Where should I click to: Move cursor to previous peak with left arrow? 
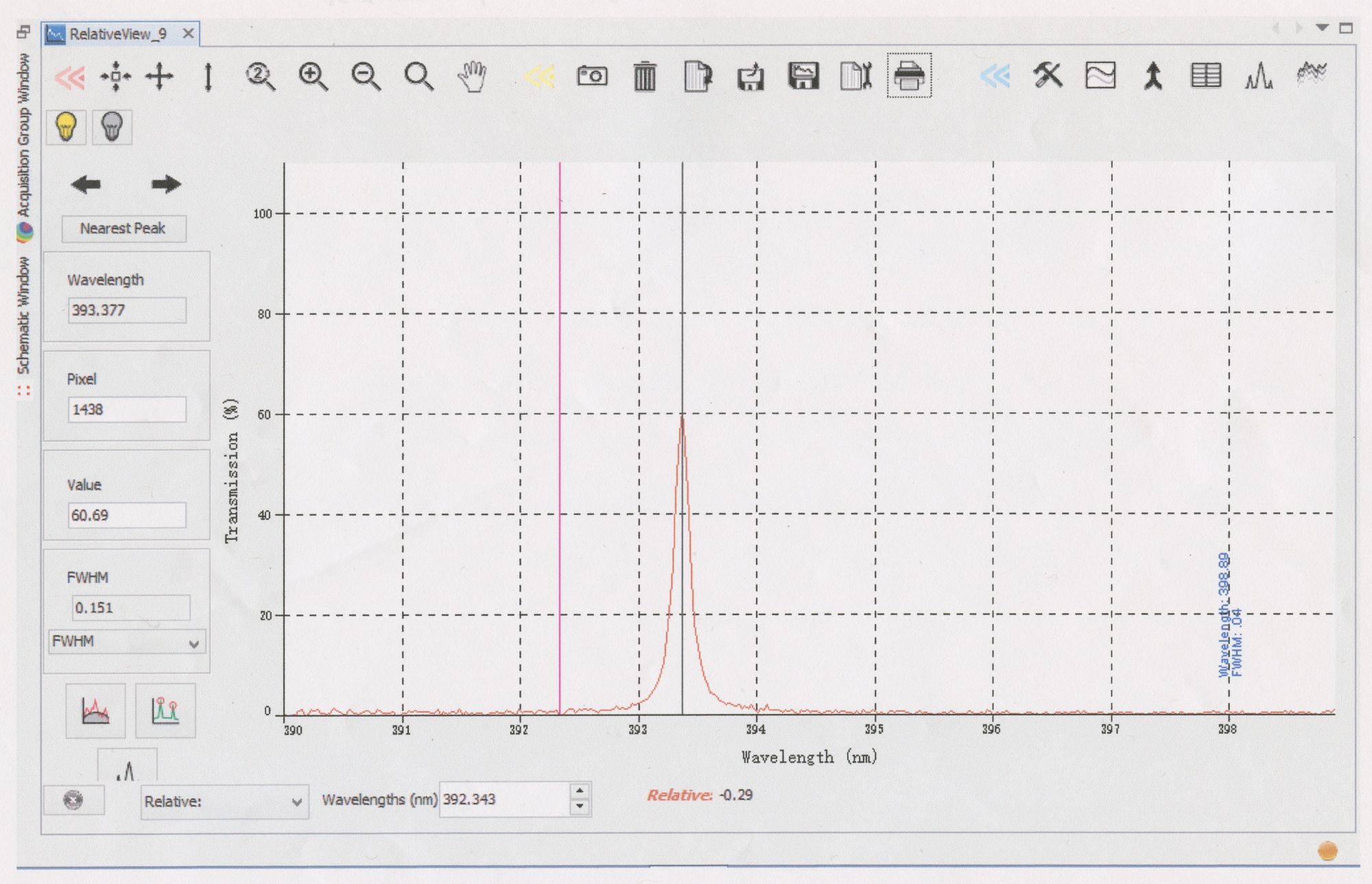point(86,184)
